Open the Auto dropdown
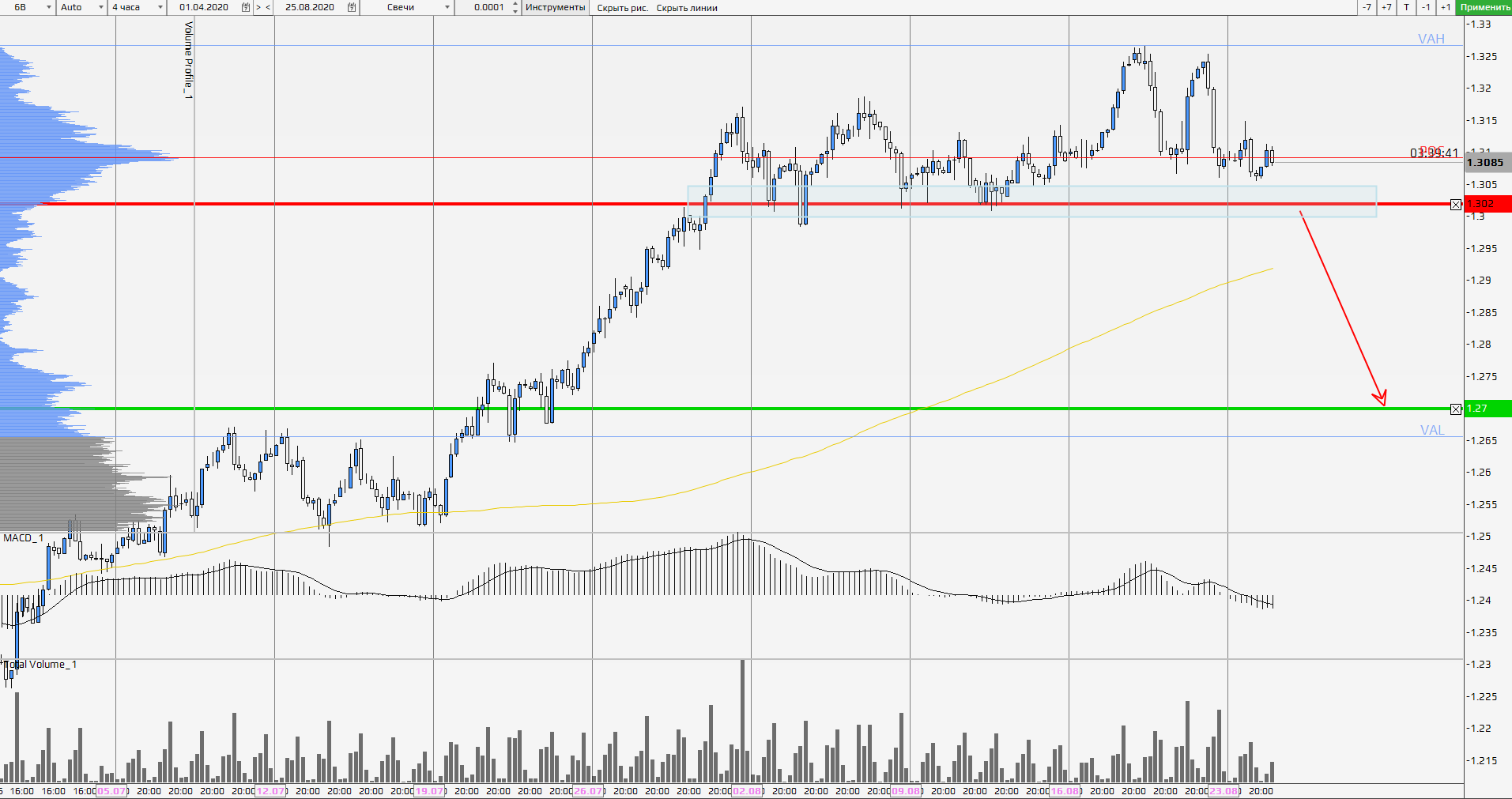Screen dimensions: 1512x799 [101, 7]
